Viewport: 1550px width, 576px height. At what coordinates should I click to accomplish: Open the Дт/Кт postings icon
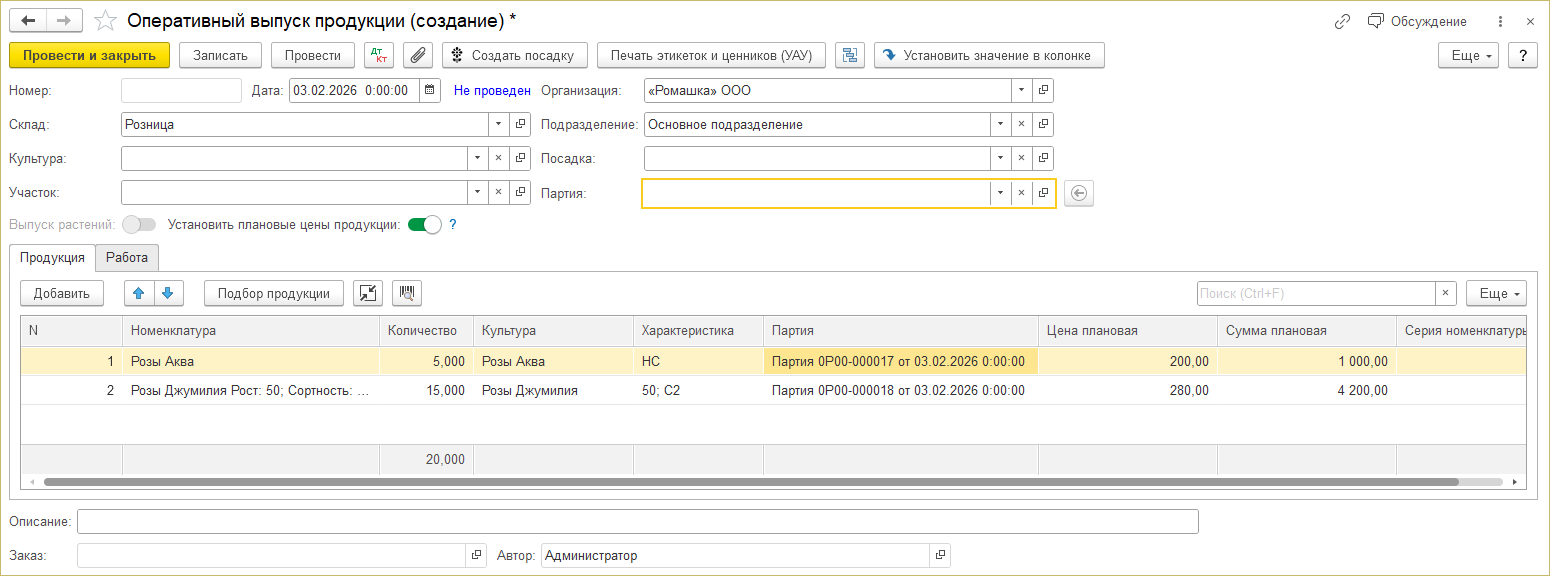coord(379,56)
